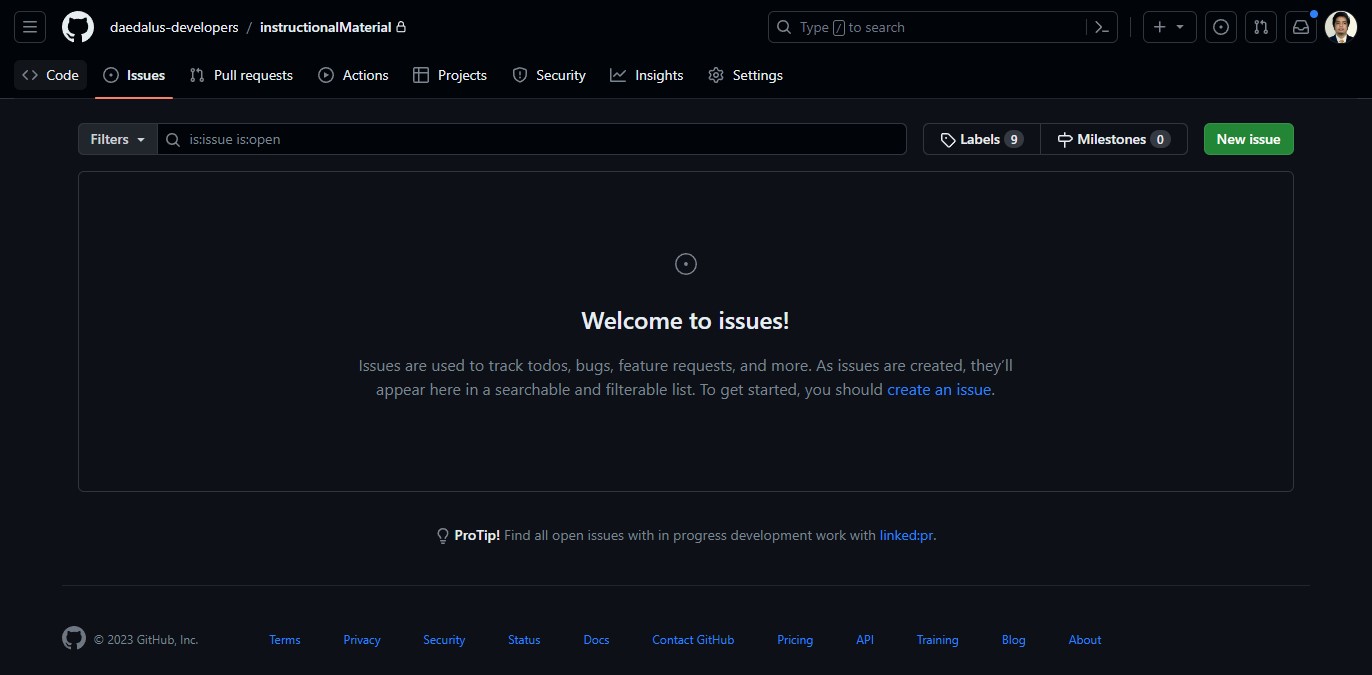Open pull requests icon in top bar
The height and width of the screenshot is (675, 1372).
[x=1261, y=27]
